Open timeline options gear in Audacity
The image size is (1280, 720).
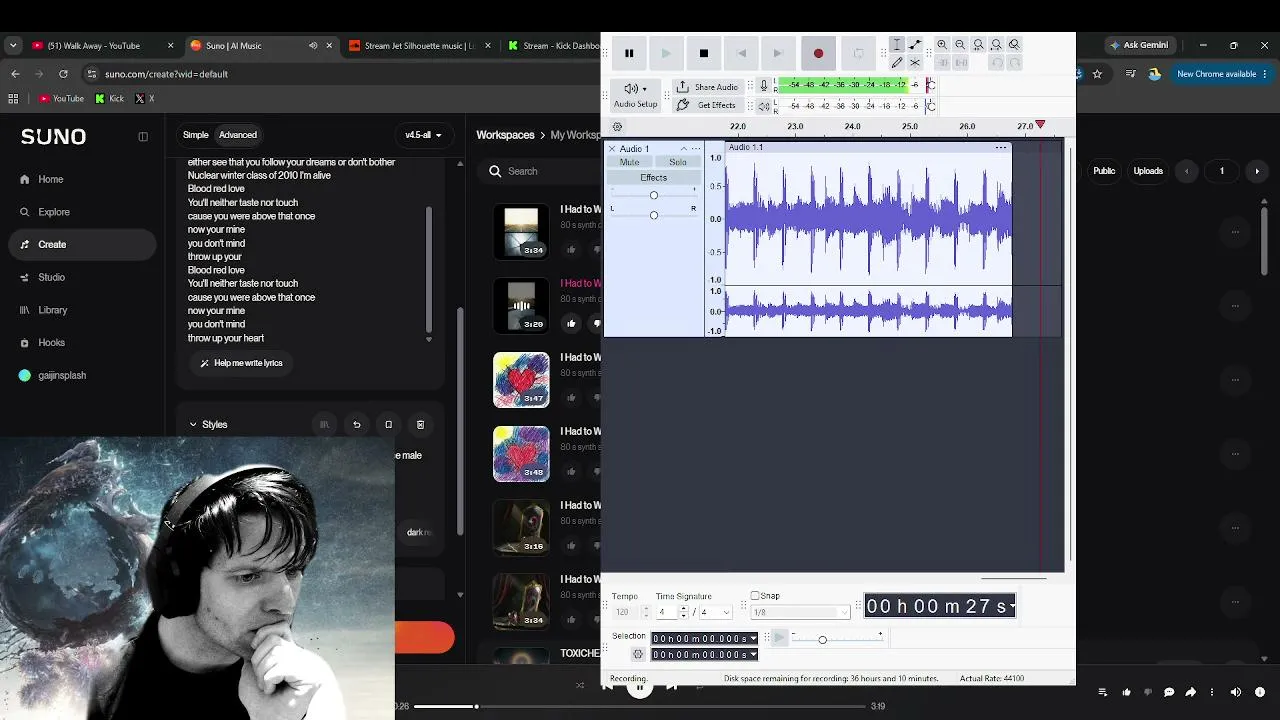click(617, 127)
